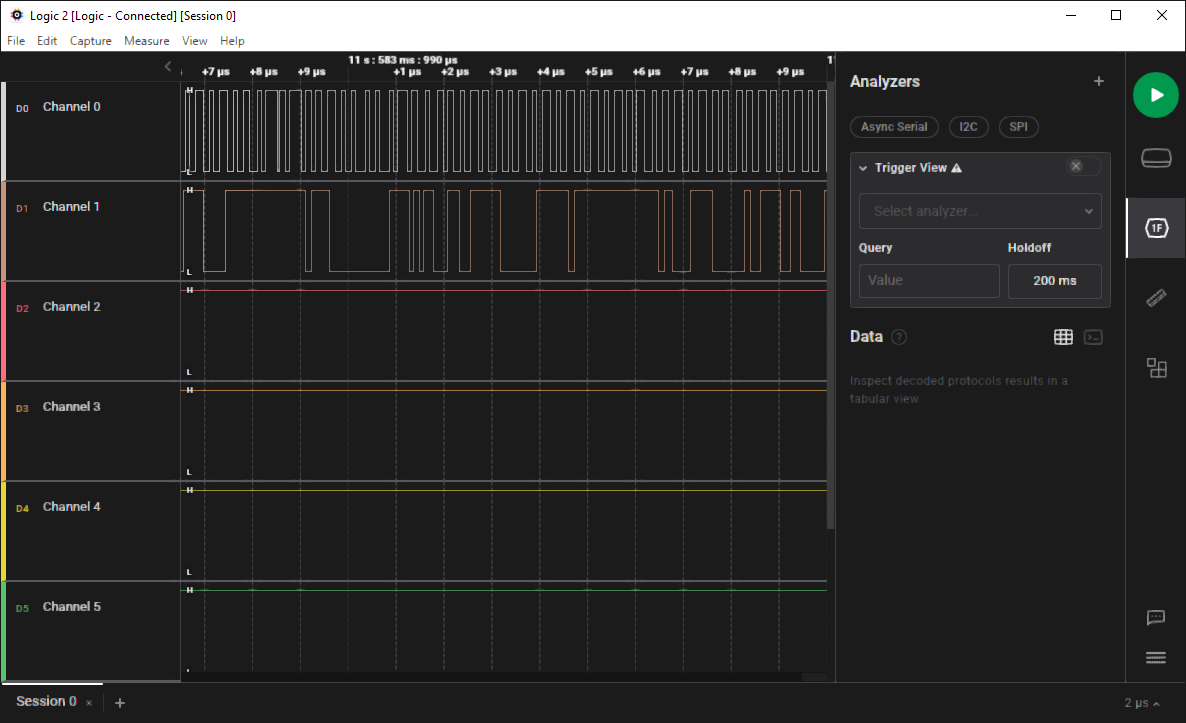Toggle the Trigger View switch

[x=1083, y=167]
